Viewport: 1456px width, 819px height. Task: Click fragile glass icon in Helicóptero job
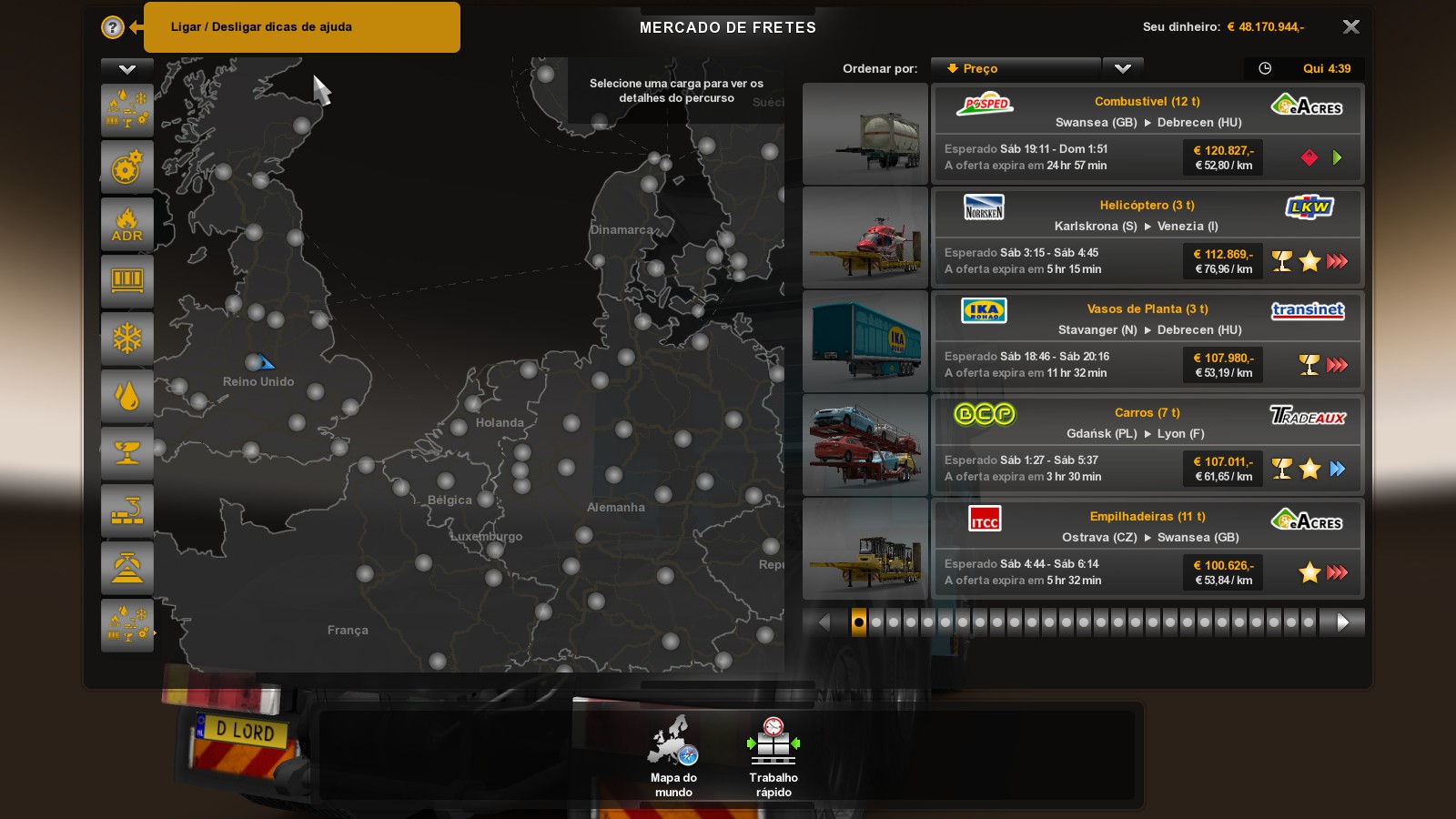[1282, 261]
